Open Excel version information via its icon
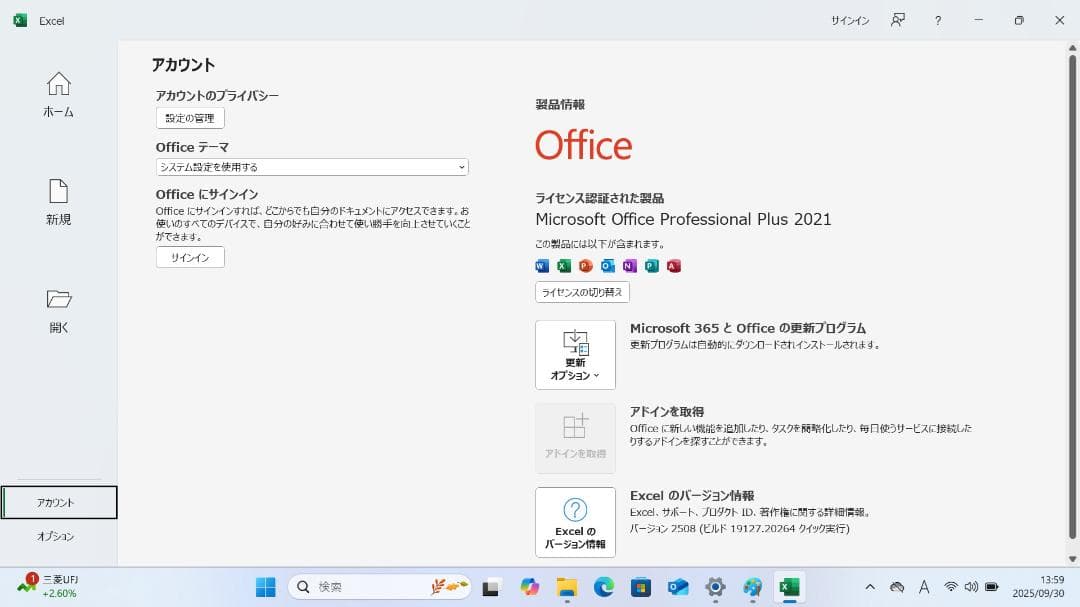The height and width of the screenshot is (607, 1080). tap(575, 521)
